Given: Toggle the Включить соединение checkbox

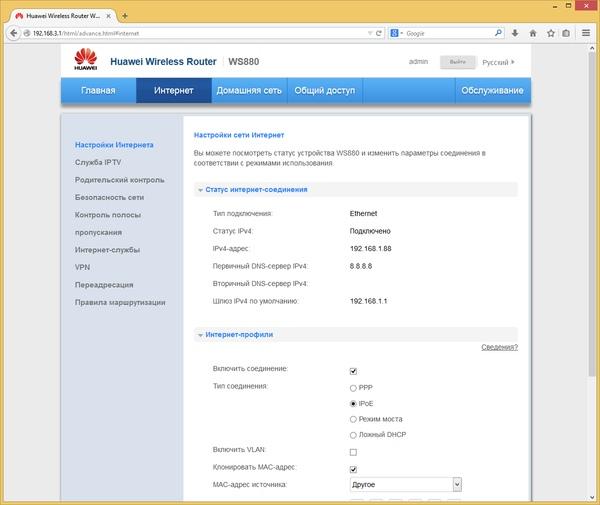Looking at the screenshot, I should pyautogui.click(x=353, y=371).
